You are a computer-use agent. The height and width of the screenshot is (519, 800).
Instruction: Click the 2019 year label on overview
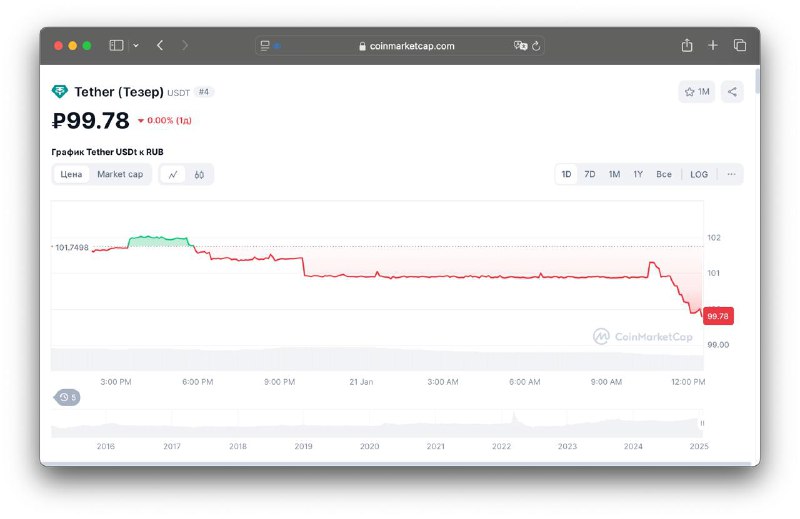click(304, 446)
